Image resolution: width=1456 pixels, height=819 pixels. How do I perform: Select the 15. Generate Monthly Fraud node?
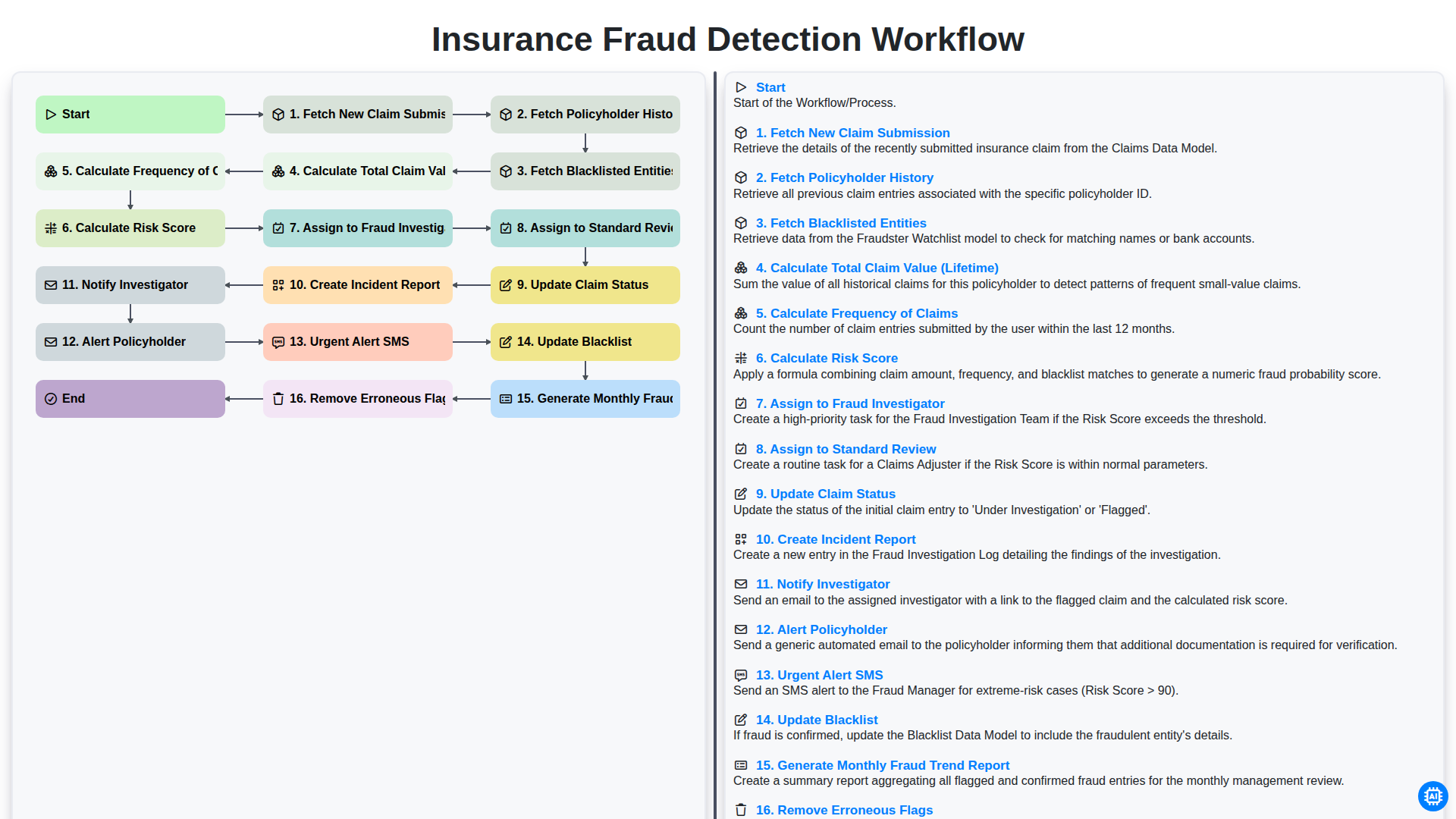click(x=585, y=399)
